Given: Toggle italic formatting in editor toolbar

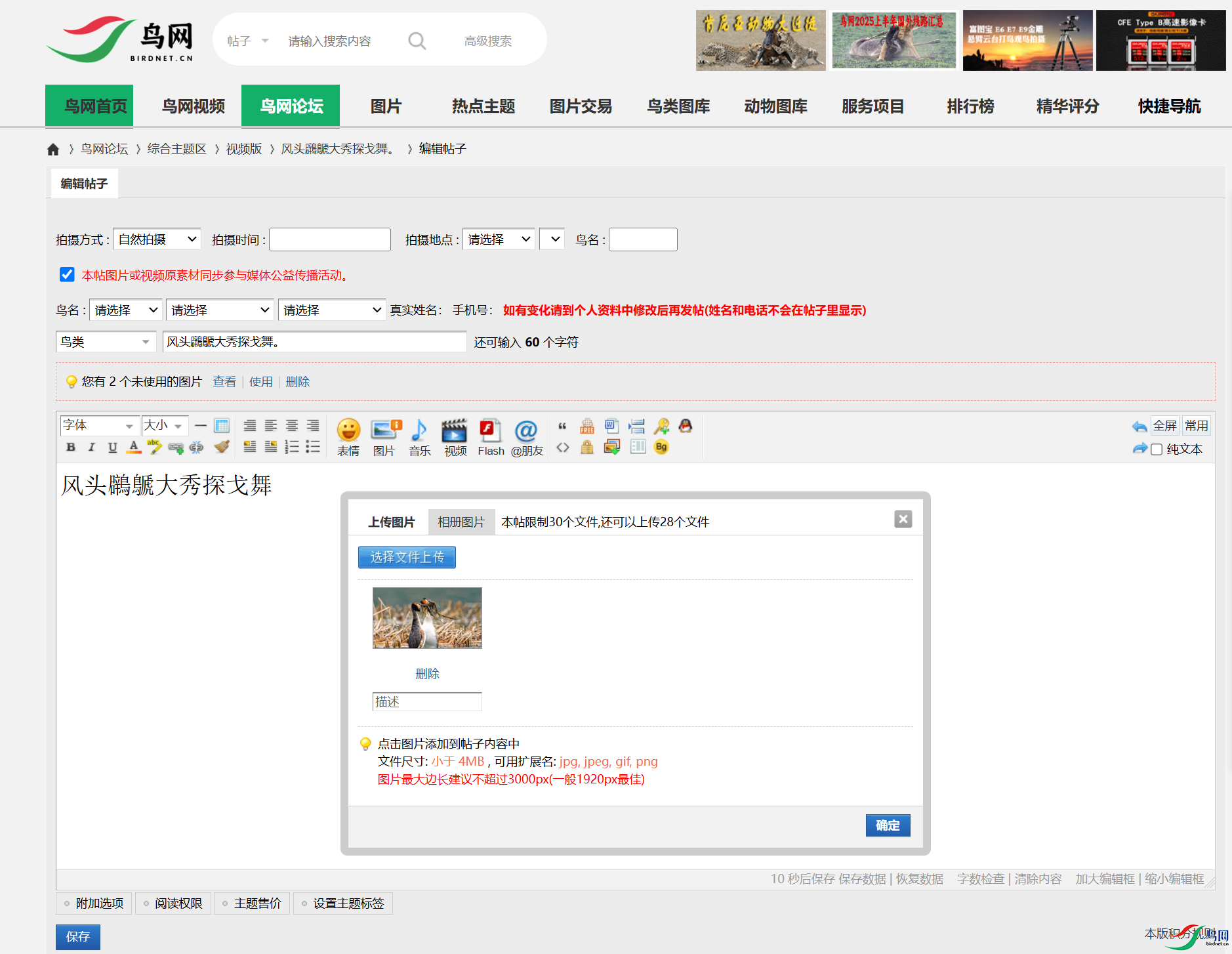Looking at the screenshot, I should 92,447.
